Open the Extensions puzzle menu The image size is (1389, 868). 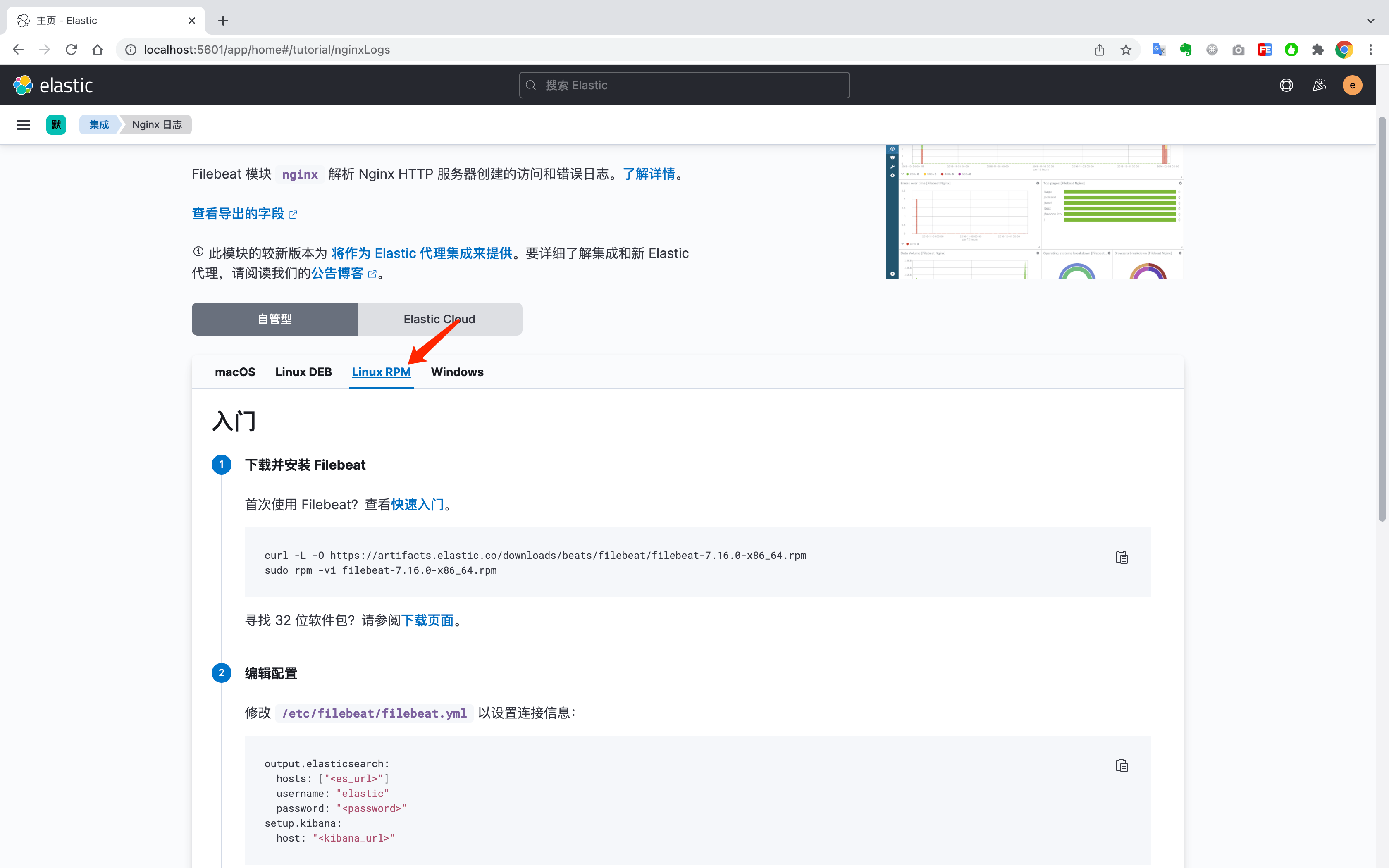click(1317, 50)
